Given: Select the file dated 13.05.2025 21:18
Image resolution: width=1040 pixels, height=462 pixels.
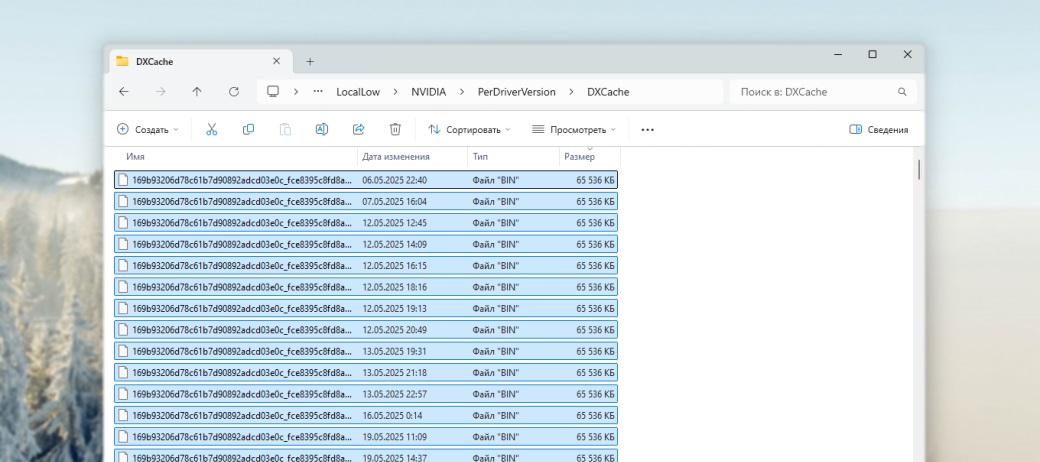Looking at the screenshot, I should pos(366,373).
